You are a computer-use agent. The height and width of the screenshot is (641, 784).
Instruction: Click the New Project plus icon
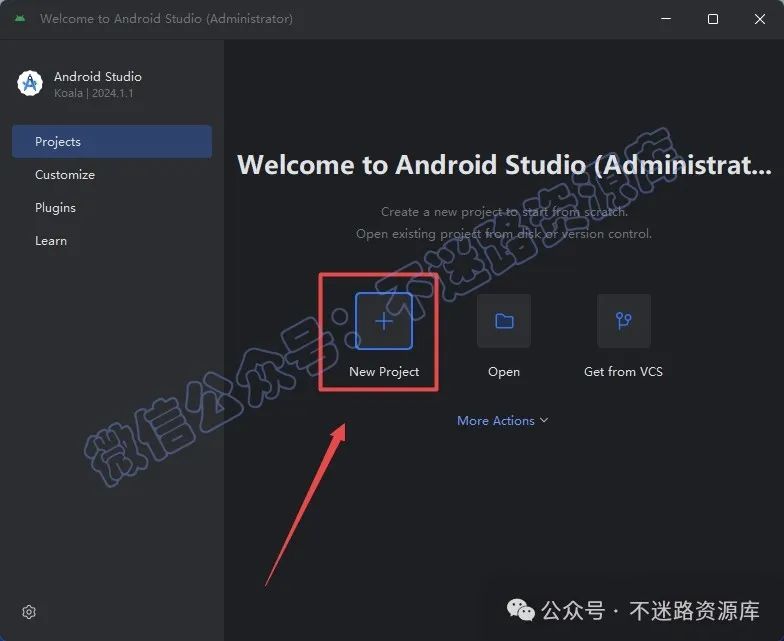(384, 321)
